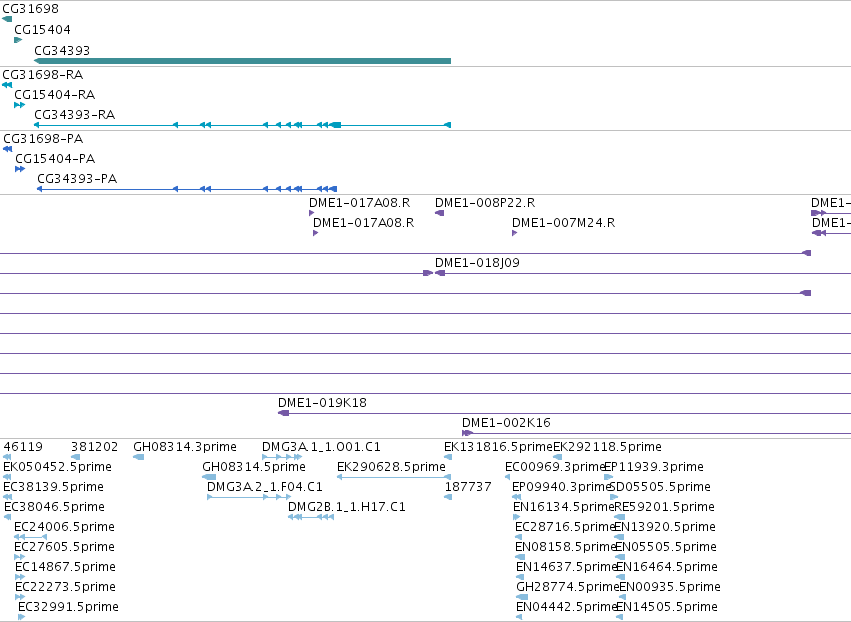Click the DME1-007M24.R label
This screenshot has width=851, height=622.
563,223
